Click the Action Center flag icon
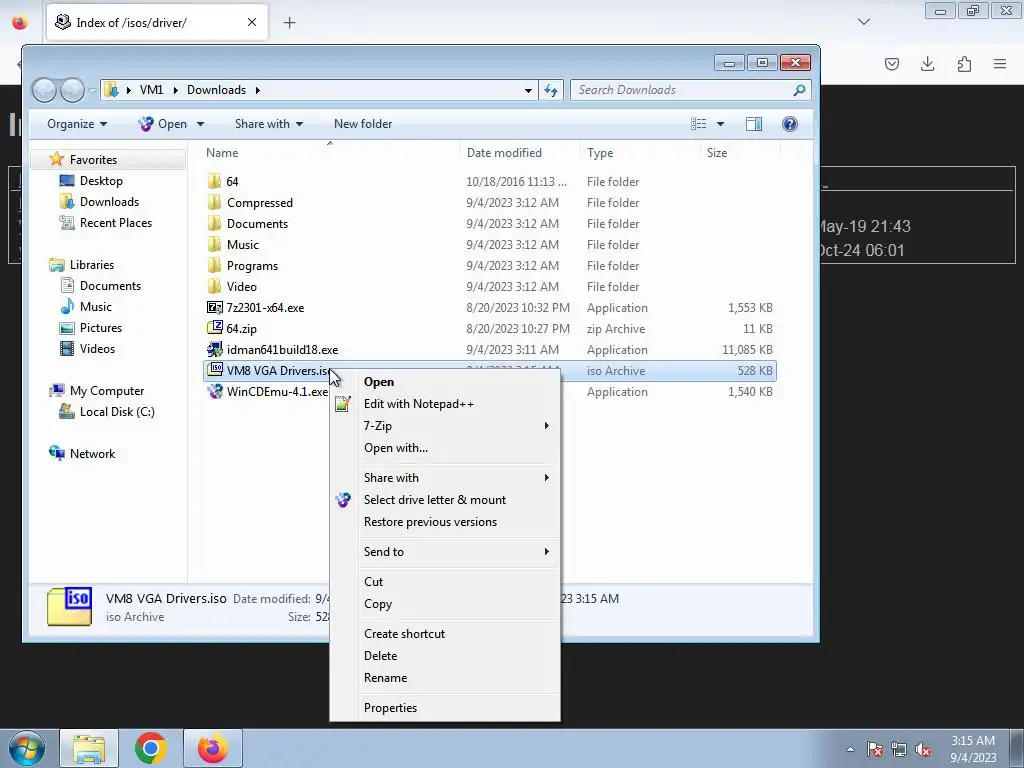The height and width of the screenshot is (768, 1024). [x=874, y=750]
